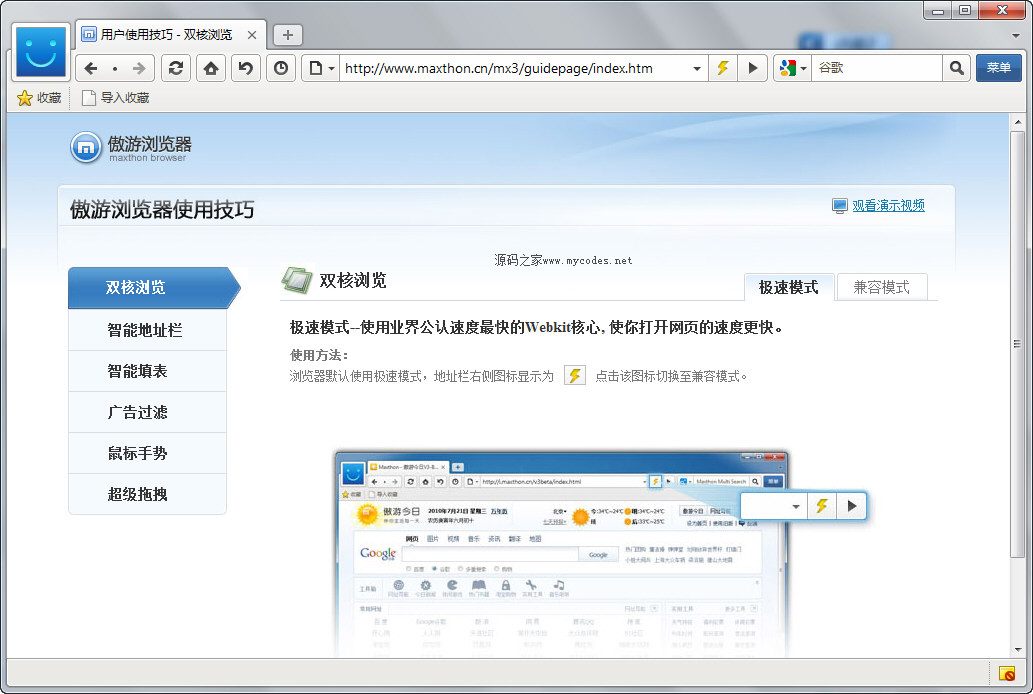The image size is (1033, 694).
Task: Open browsing history clock icon
Action: coord(281,68)
